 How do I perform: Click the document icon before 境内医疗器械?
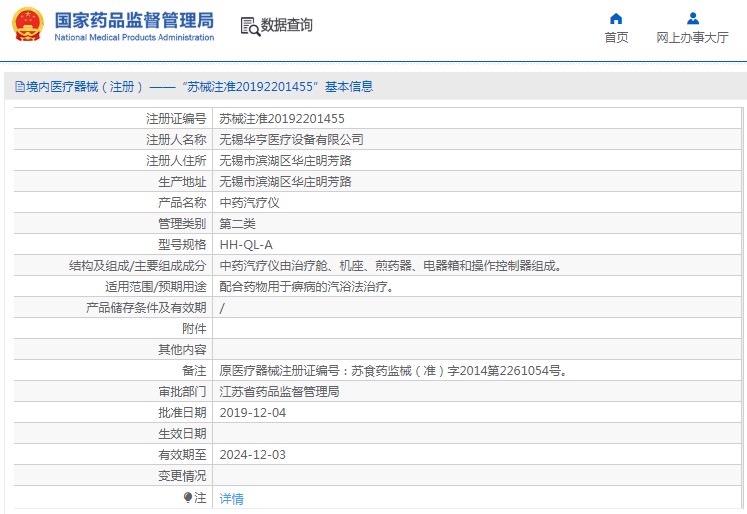tap(20, 87)
